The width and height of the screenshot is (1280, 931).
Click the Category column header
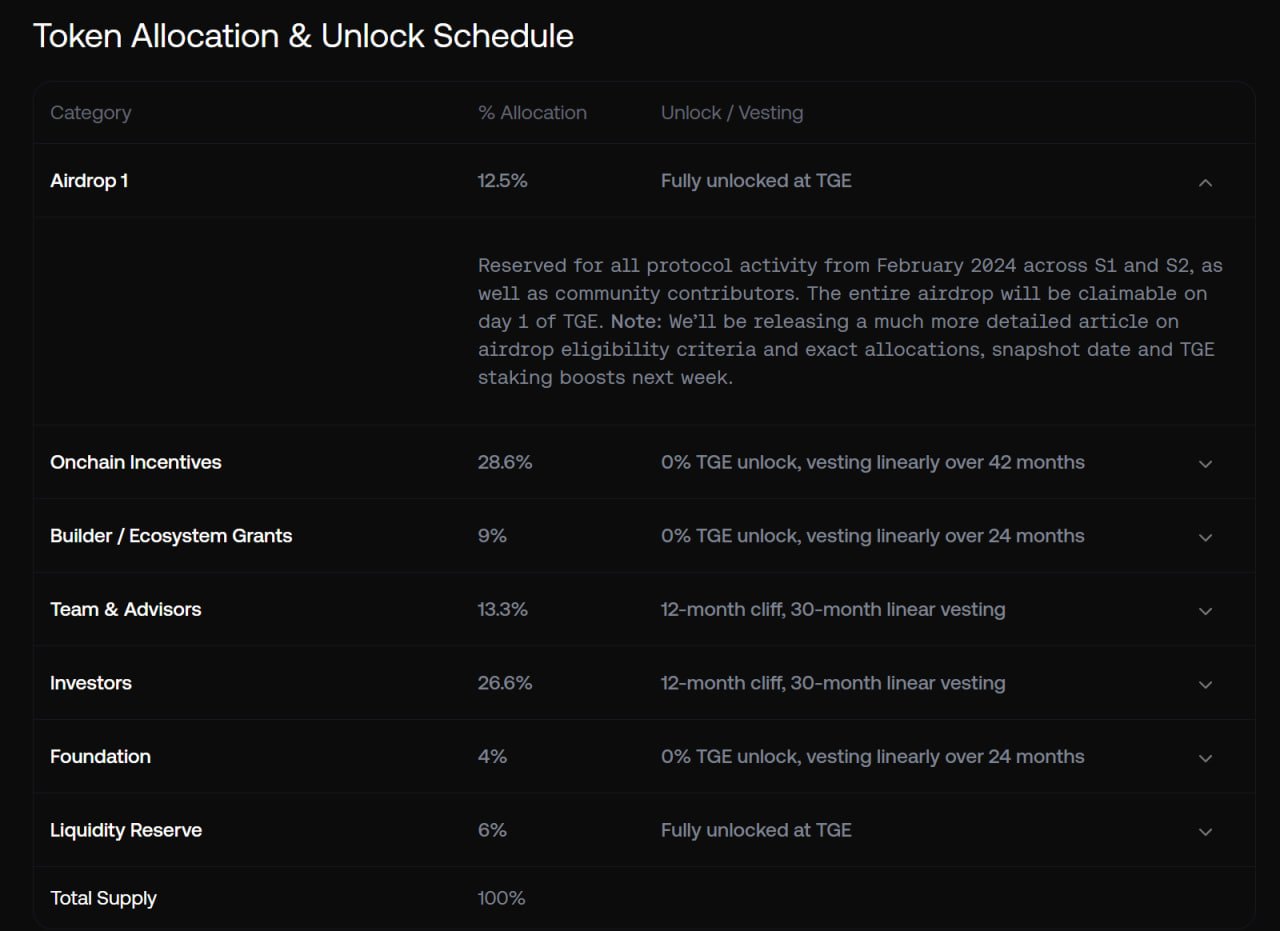pyautogui.click(x=91, y=113)
